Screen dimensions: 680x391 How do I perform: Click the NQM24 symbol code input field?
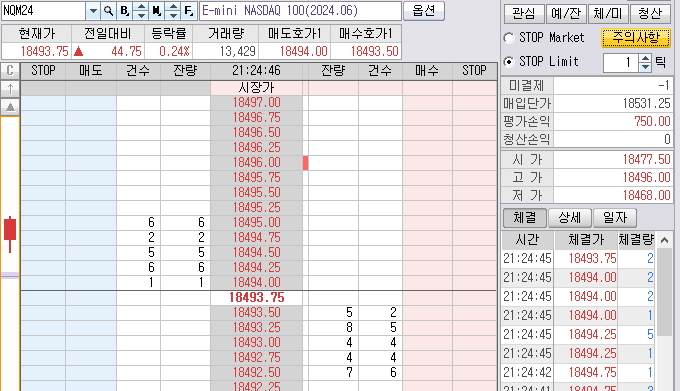click(43, 11)
